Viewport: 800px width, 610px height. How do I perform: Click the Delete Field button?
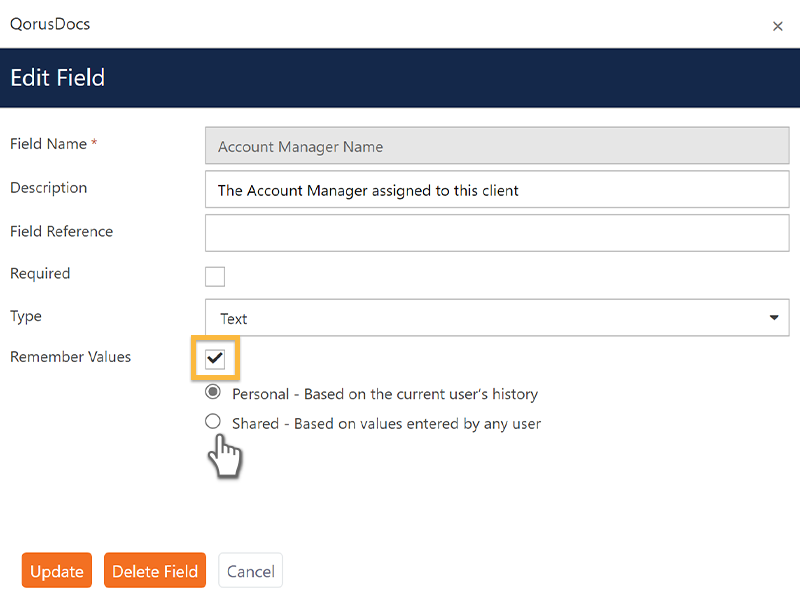[x=155, y=570]
